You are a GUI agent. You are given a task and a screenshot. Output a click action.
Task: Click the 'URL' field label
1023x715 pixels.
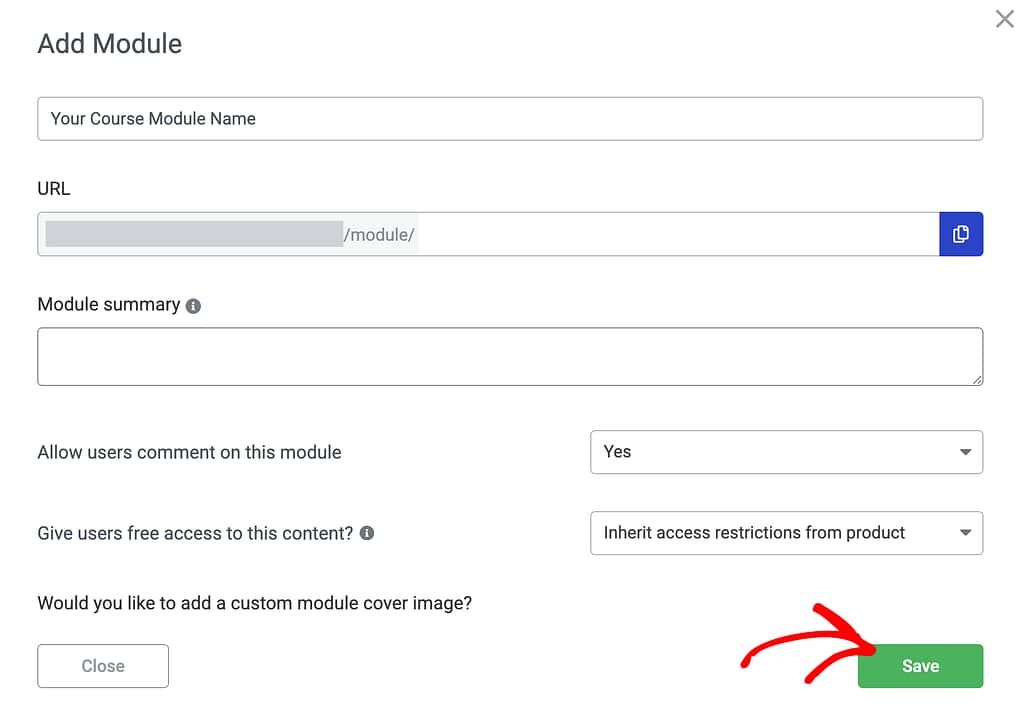pyautogui.click(x=54, y=188)
